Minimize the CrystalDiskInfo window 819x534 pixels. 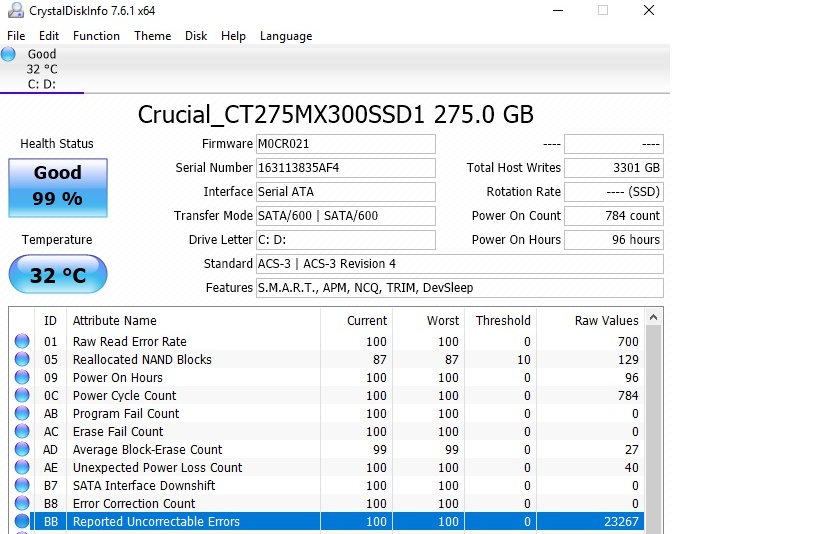coord(558,10)
